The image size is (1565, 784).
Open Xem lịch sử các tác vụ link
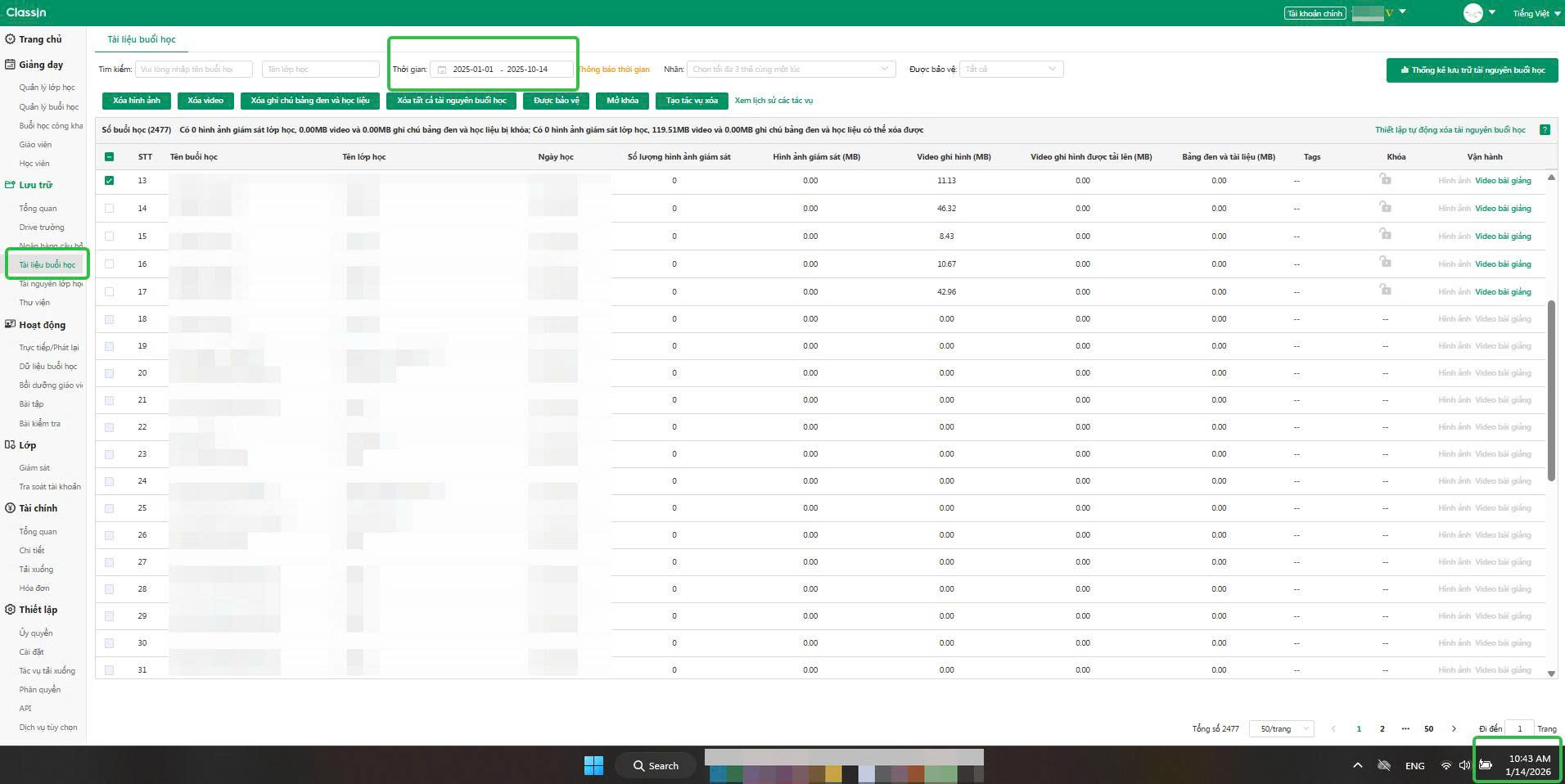[773, 101]
